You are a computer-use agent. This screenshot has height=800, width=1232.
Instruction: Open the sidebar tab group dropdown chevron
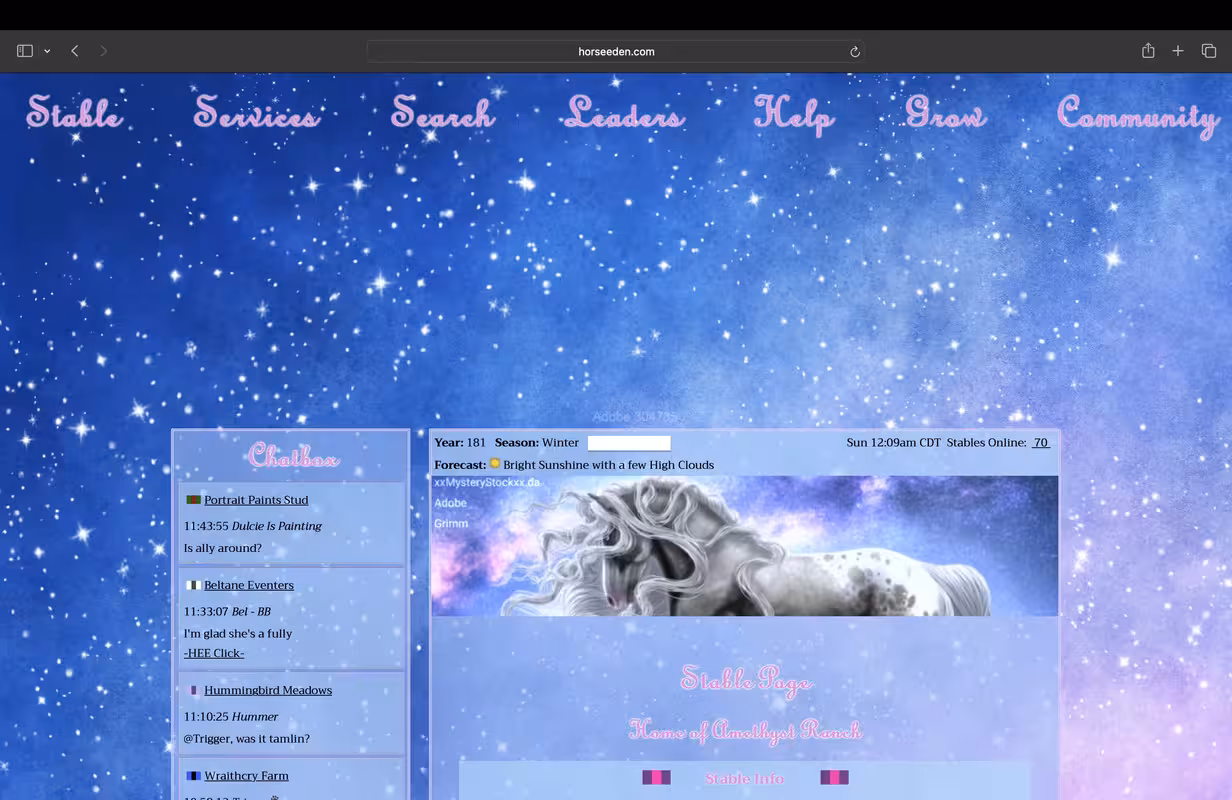[47, 51]
